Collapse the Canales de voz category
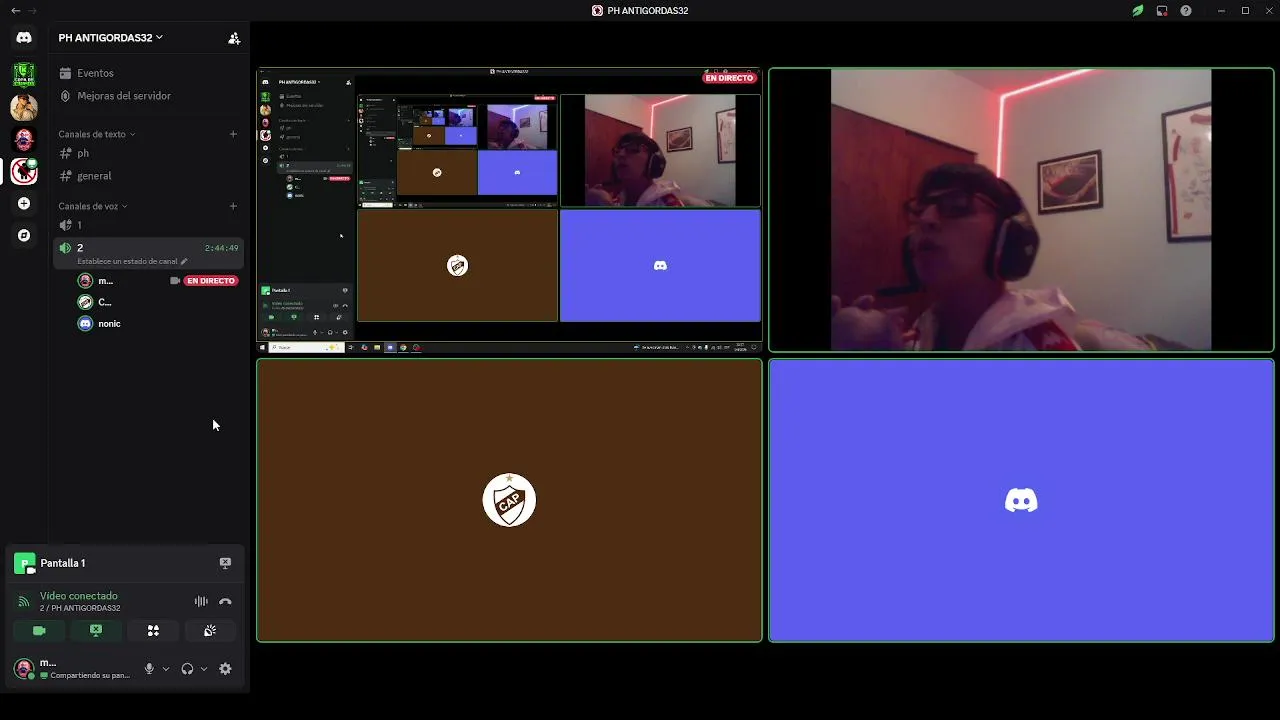Viewport: 1280px width, 720px height. tap(92, 206)
